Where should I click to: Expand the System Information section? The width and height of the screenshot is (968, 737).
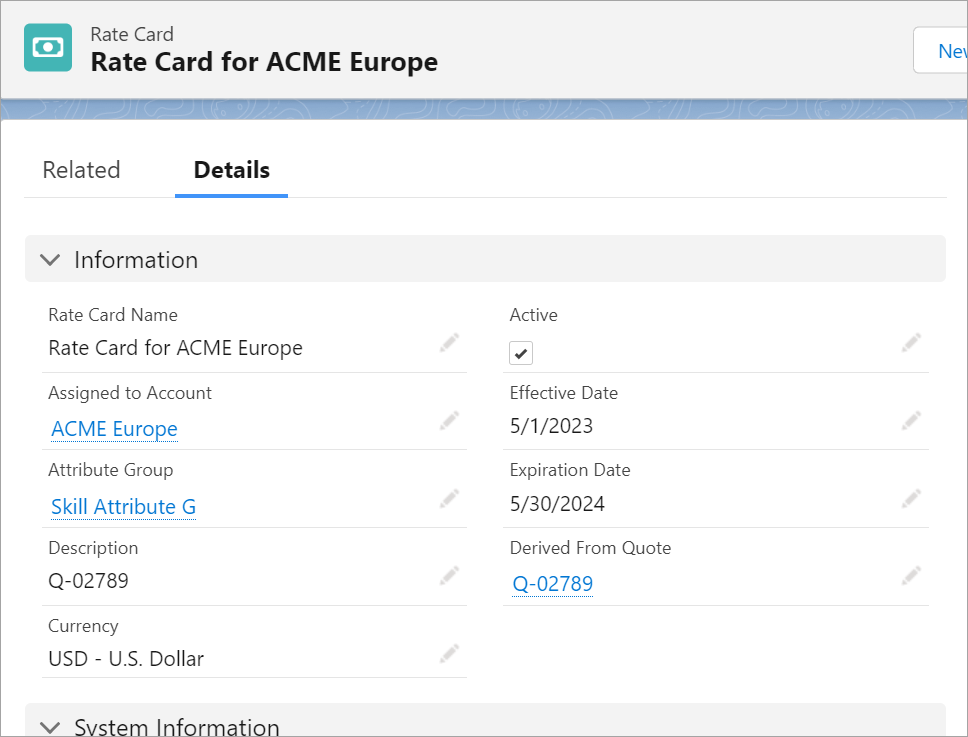click(x=50, y=726)
